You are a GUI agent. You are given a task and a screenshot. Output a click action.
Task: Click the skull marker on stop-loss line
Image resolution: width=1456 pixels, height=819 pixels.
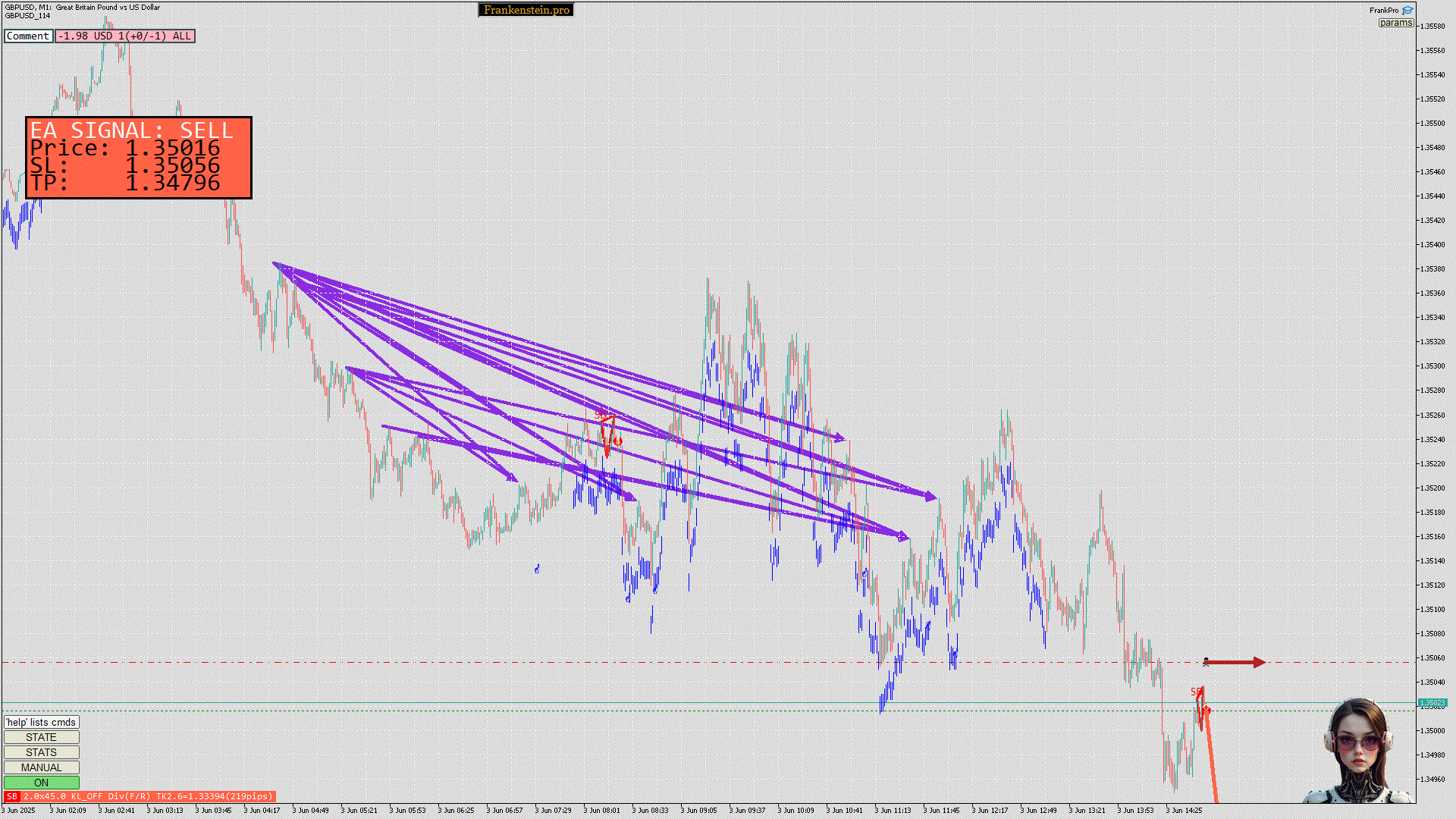click(x=1206, y=662)
